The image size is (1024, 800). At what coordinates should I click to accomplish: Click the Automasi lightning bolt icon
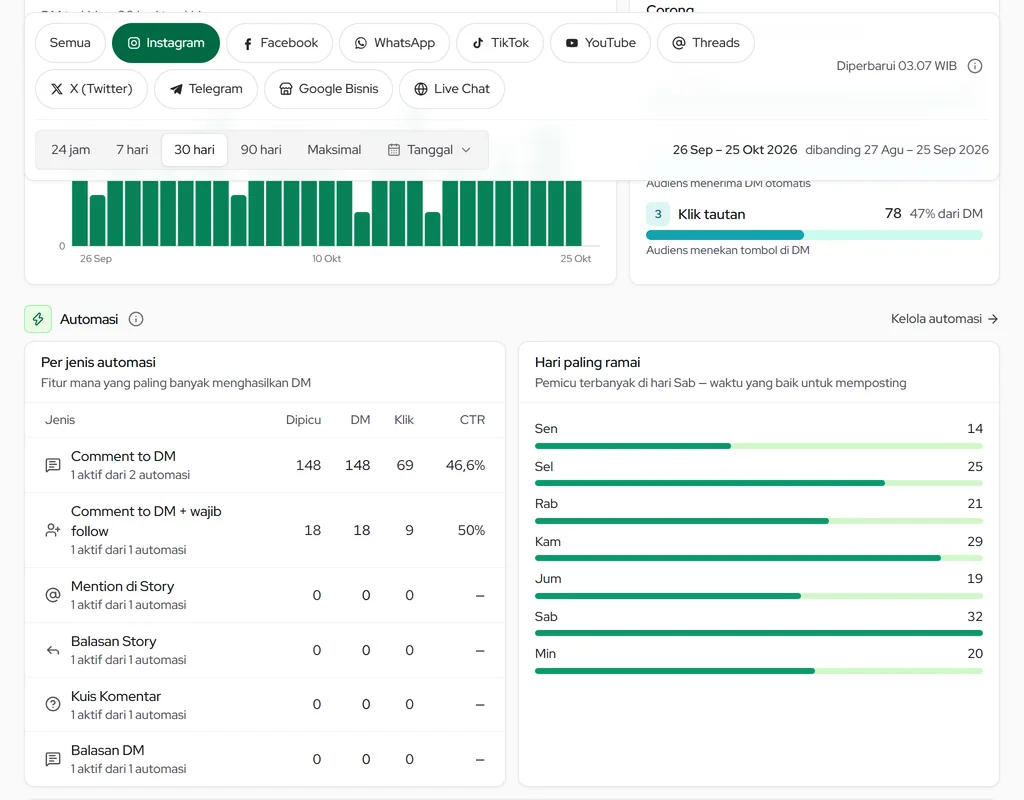coord(38,319)
